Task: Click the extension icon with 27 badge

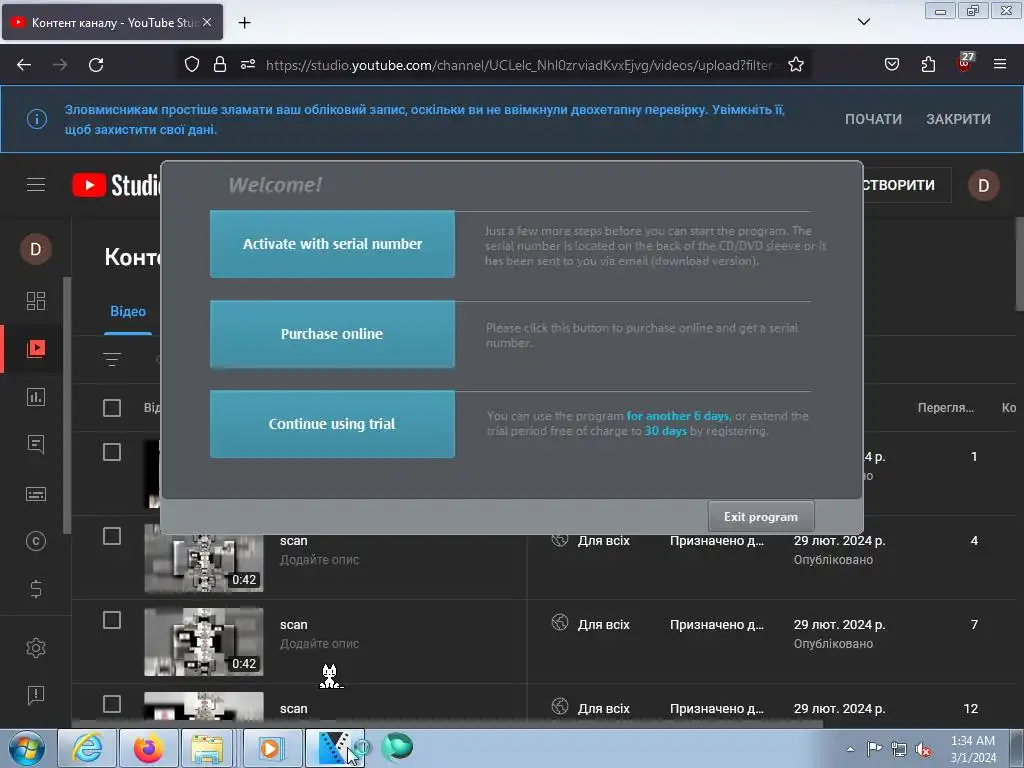Action: 965,63
